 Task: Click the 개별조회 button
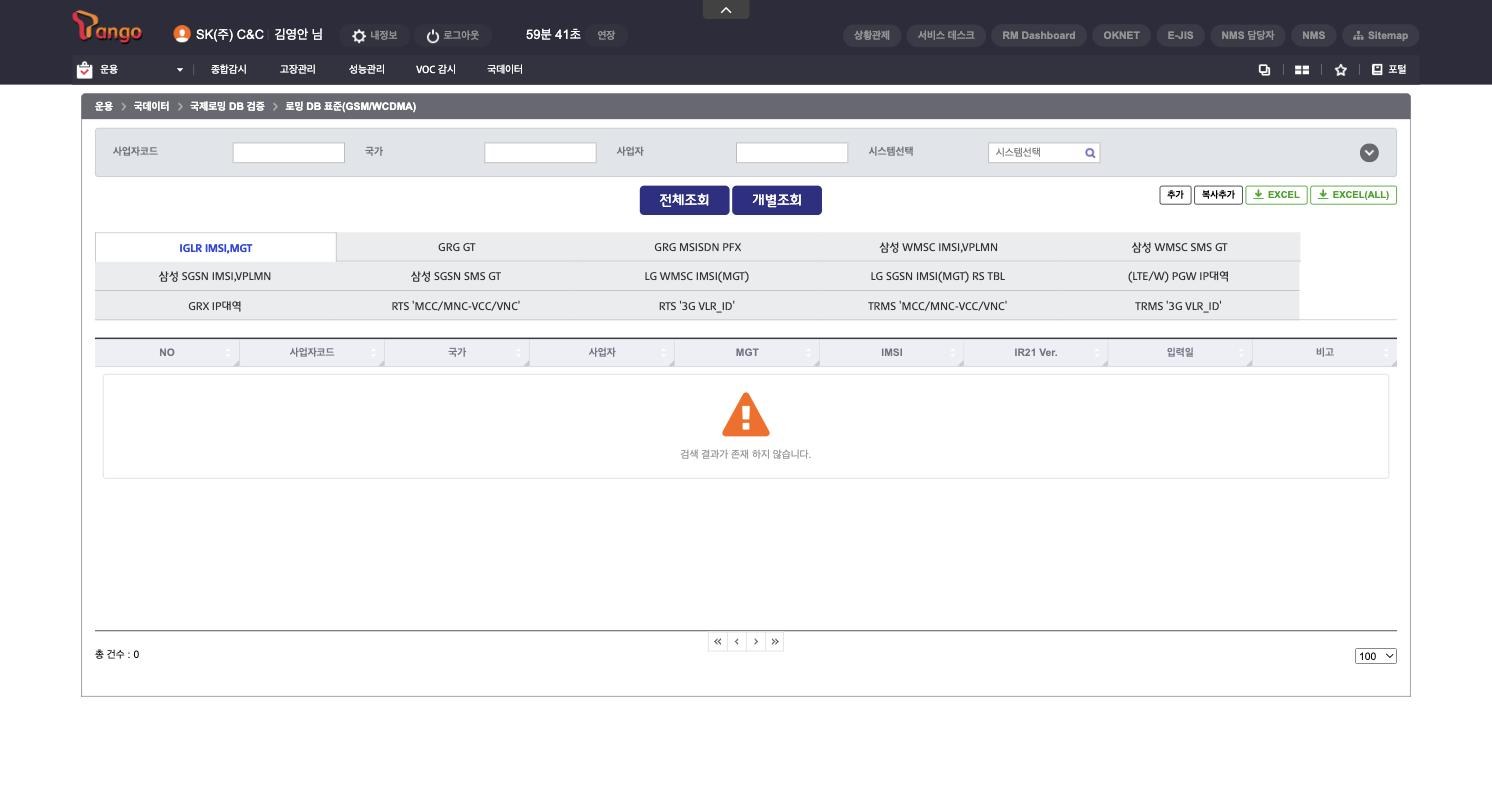tap(777, 200)
